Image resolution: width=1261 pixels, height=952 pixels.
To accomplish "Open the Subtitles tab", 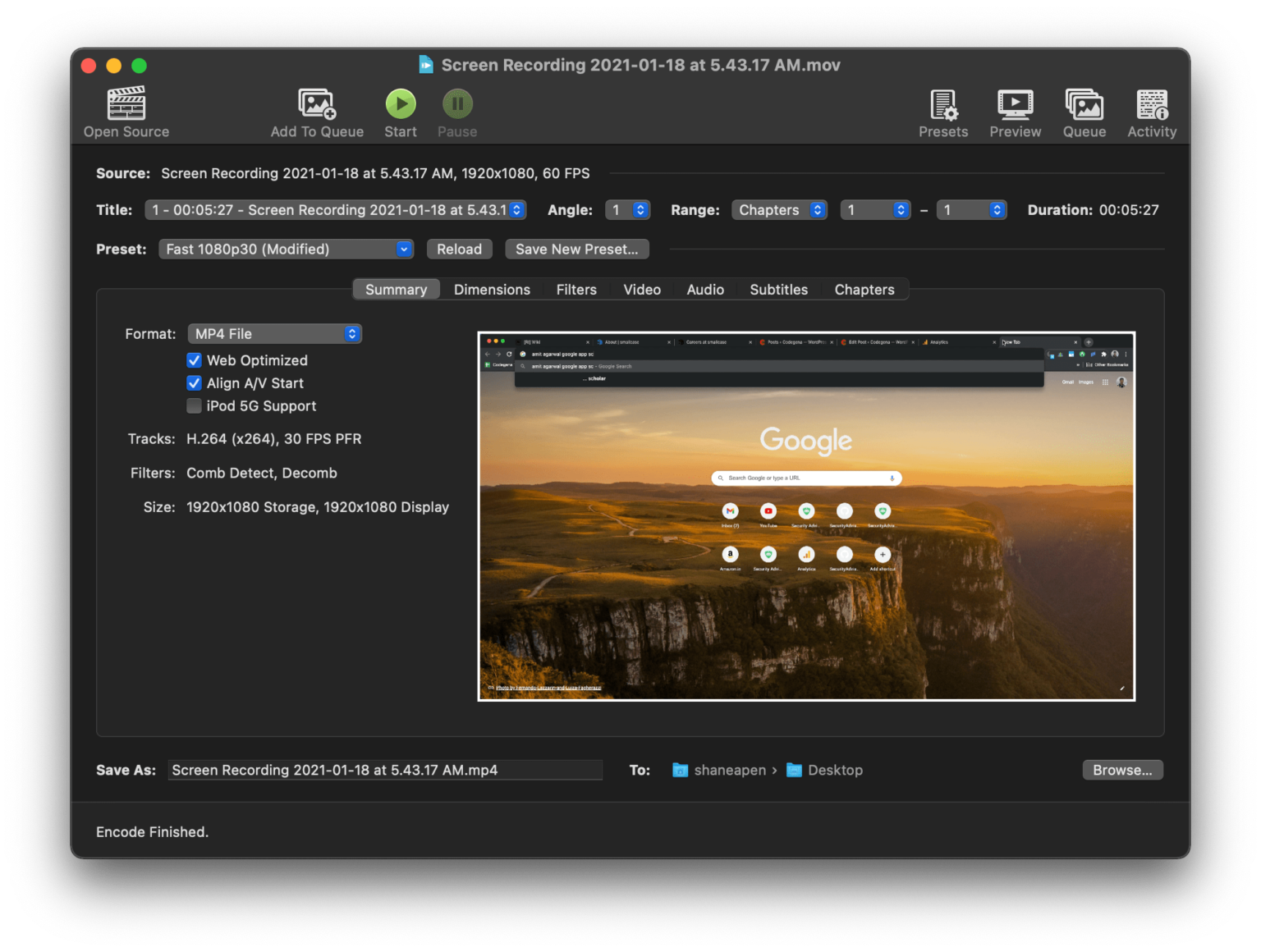I will click(x=778, y=290).
